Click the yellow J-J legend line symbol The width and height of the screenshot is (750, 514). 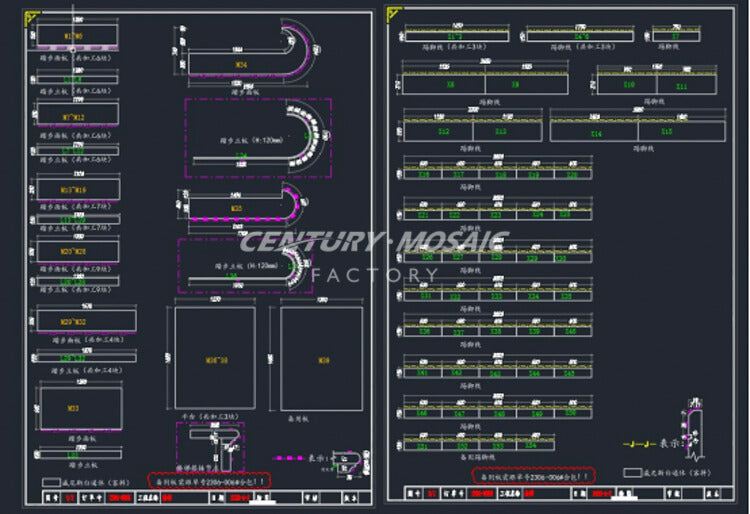(635, 441)
